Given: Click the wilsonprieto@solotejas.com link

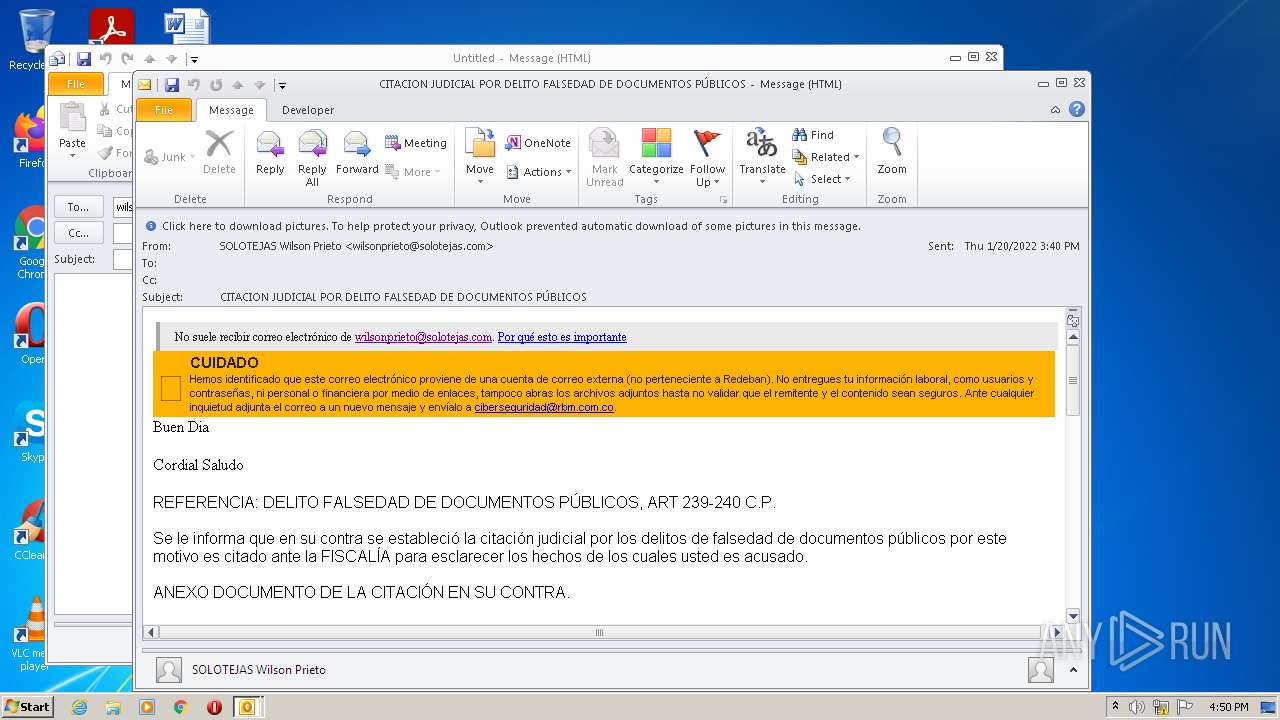Looking at the screenshot, I should point(423,337).
